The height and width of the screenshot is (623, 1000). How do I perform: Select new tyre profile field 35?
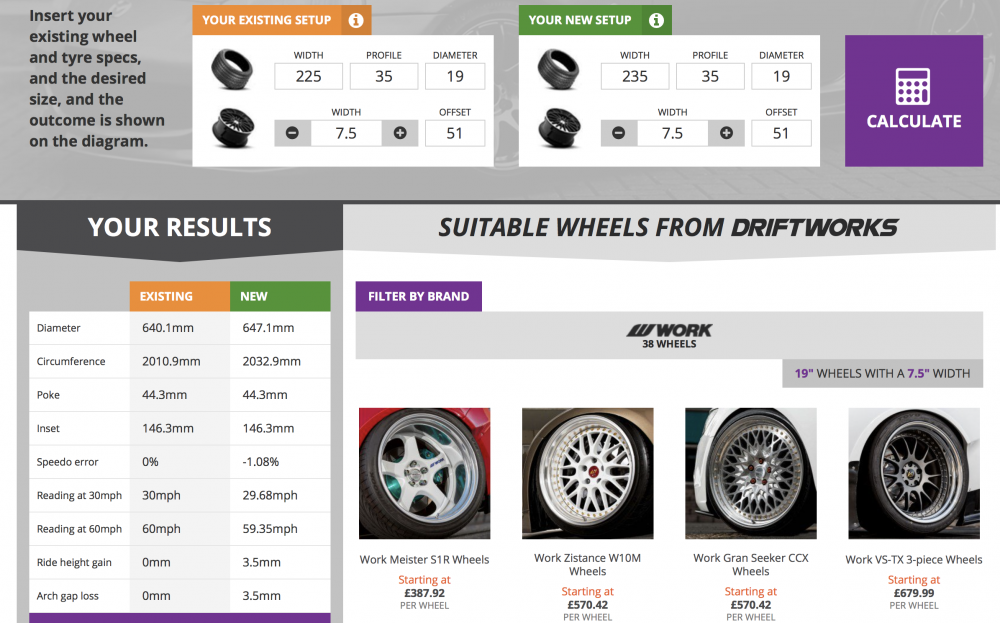click(x=710, y=77)
